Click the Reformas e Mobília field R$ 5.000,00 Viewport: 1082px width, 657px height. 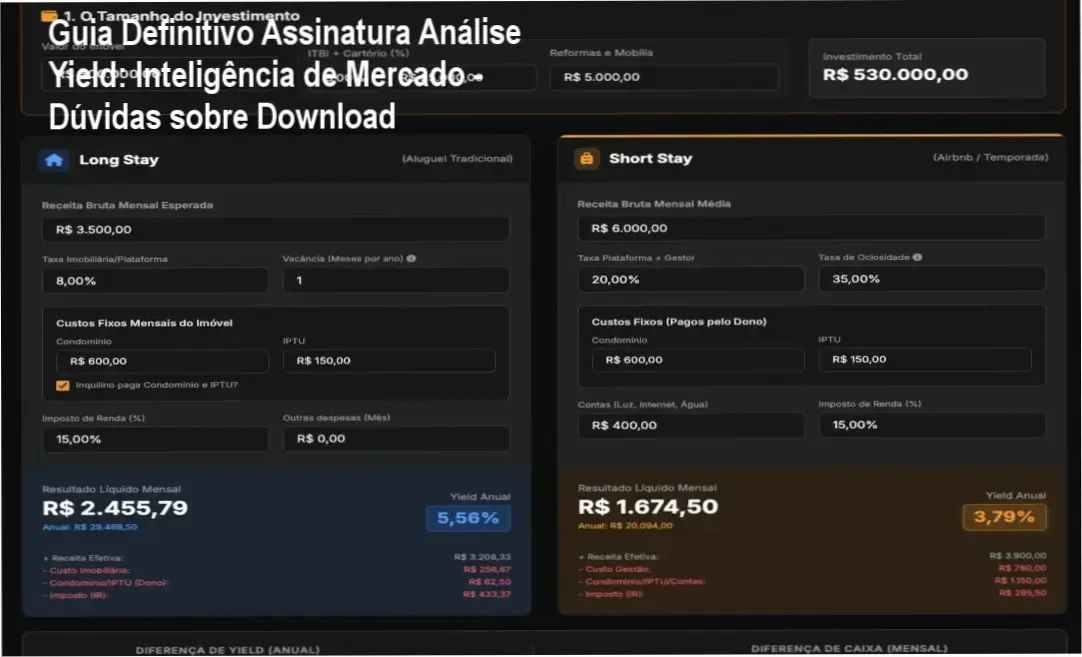[664, 77]
